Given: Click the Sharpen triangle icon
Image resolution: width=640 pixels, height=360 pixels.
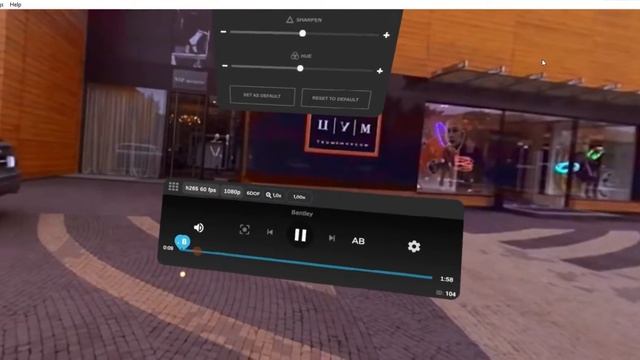Looking at the screenshot, I should (290, 20).
